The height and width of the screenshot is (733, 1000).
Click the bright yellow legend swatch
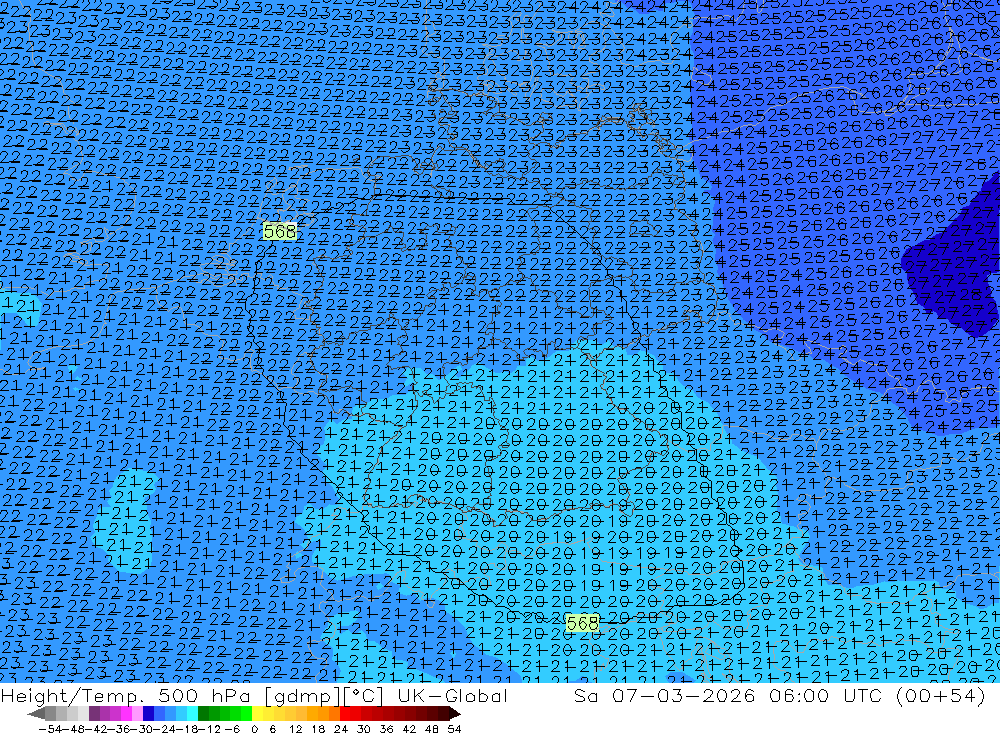pos(258,714)
